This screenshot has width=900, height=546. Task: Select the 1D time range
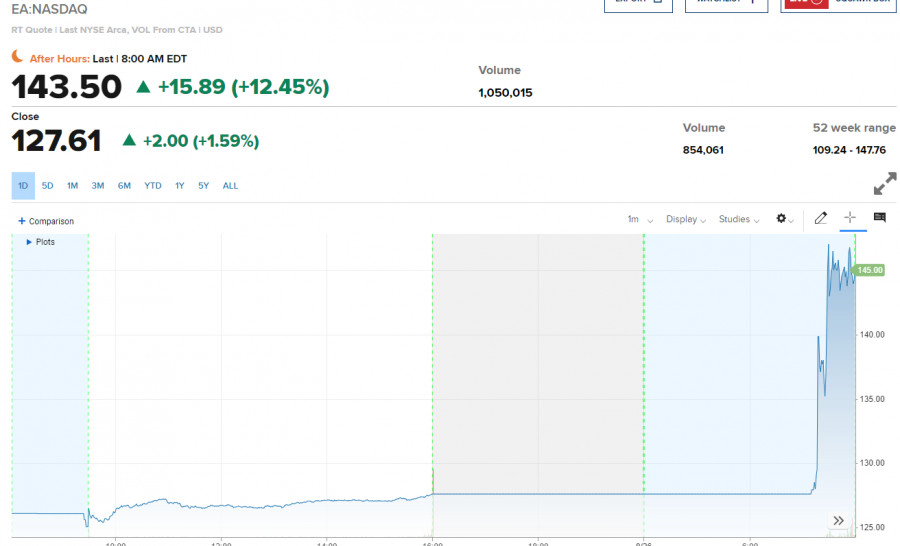(x=23, y=185)
